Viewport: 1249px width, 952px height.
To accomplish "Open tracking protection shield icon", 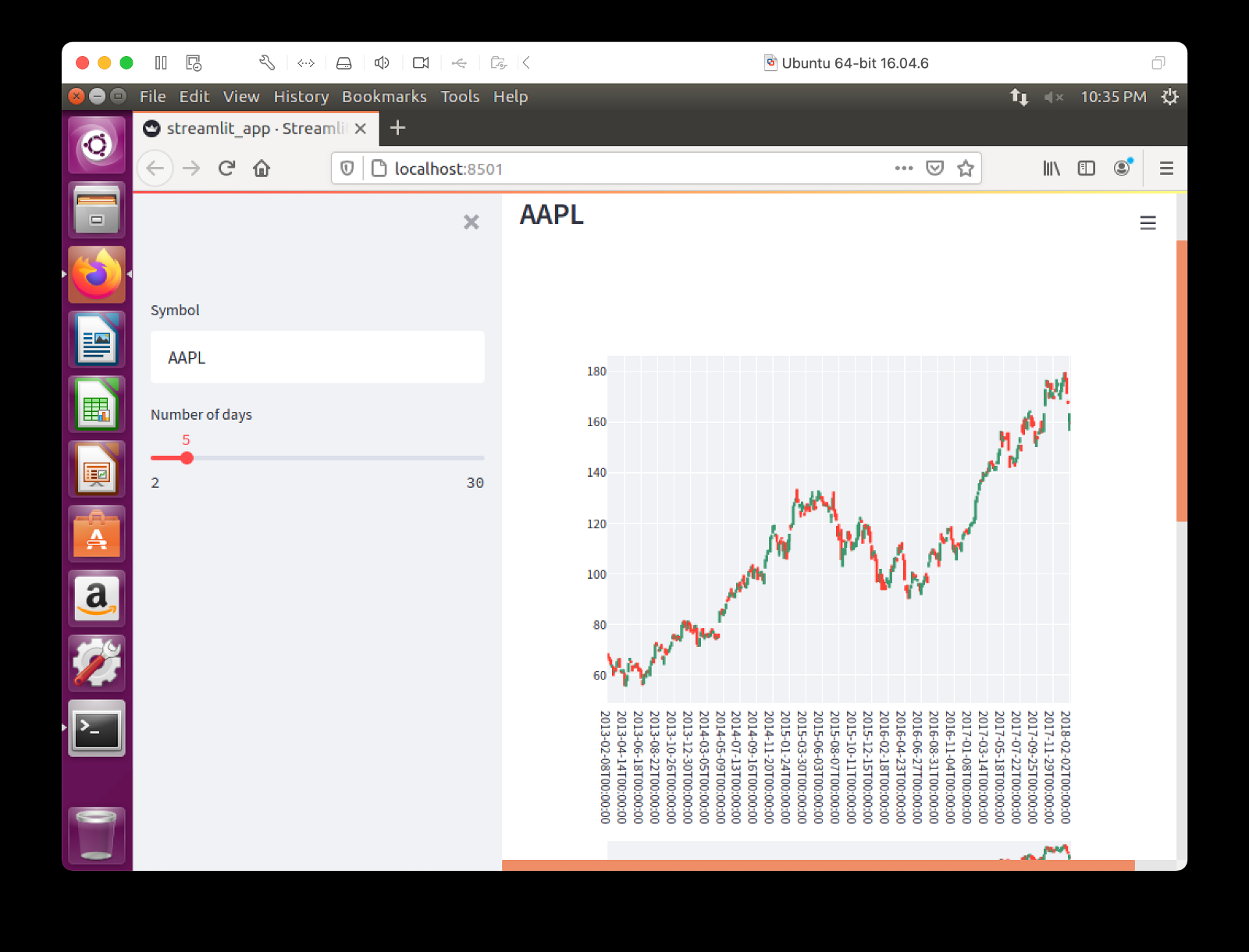I will click(x=347, y=169).
